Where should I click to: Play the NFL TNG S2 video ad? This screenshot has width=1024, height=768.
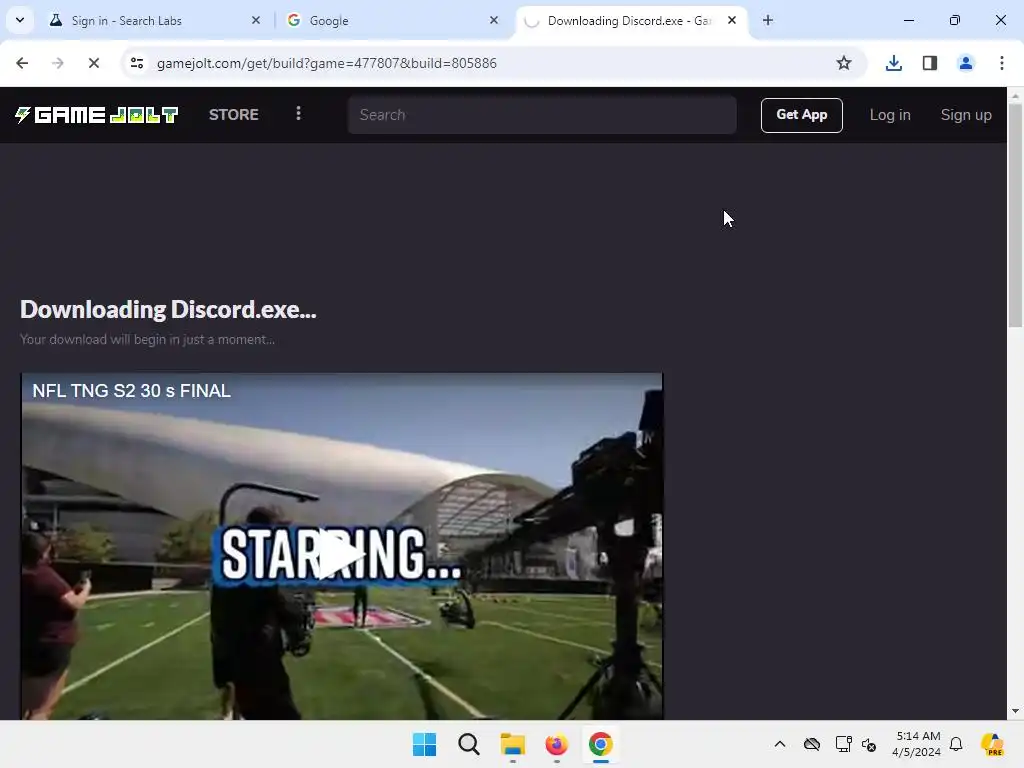[x=340, y=555]
